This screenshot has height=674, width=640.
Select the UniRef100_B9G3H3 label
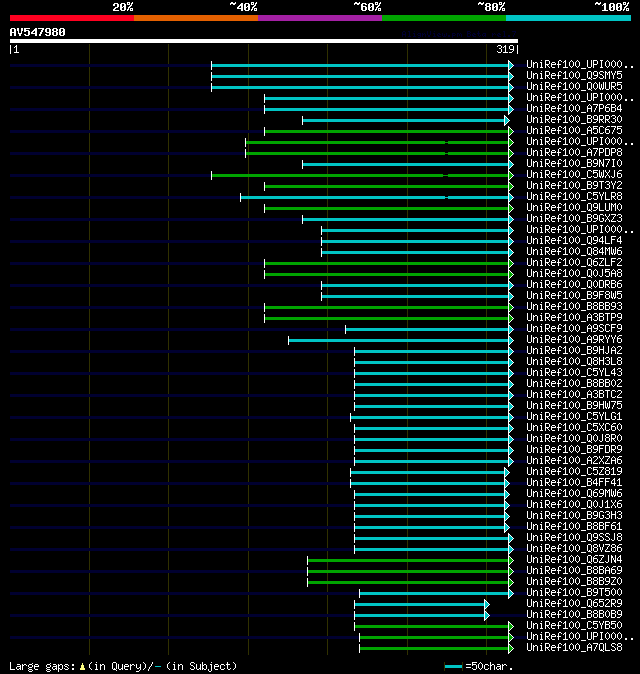tap(574, 516)
